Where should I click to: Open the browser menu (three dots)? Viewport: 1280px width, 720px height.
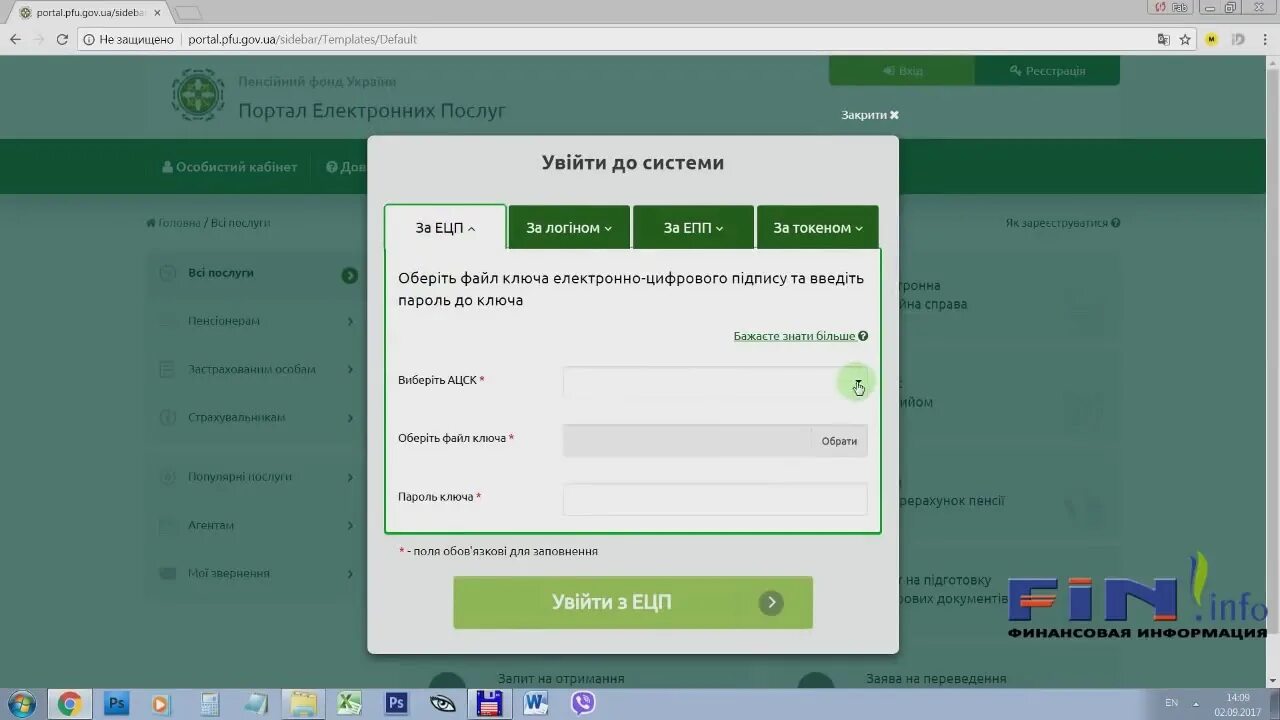point(1266,39)
